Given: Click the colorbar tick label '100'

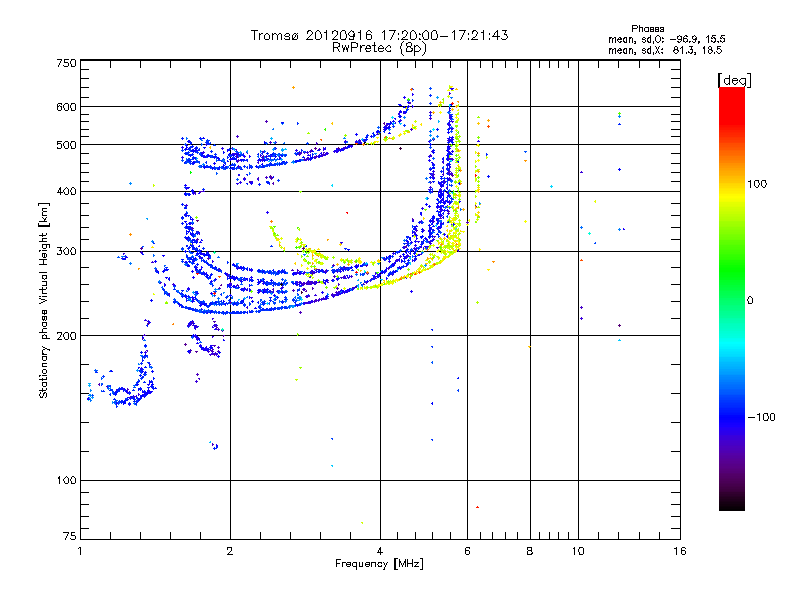Looking at the screenshot, I should tap(757, 184).
